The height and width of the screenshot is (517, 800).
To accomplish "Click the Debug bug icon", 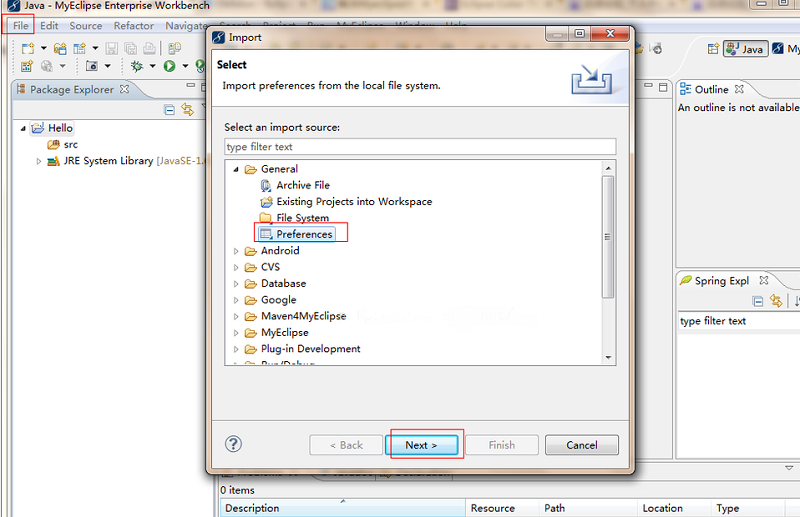I will [x=137, y=66].
